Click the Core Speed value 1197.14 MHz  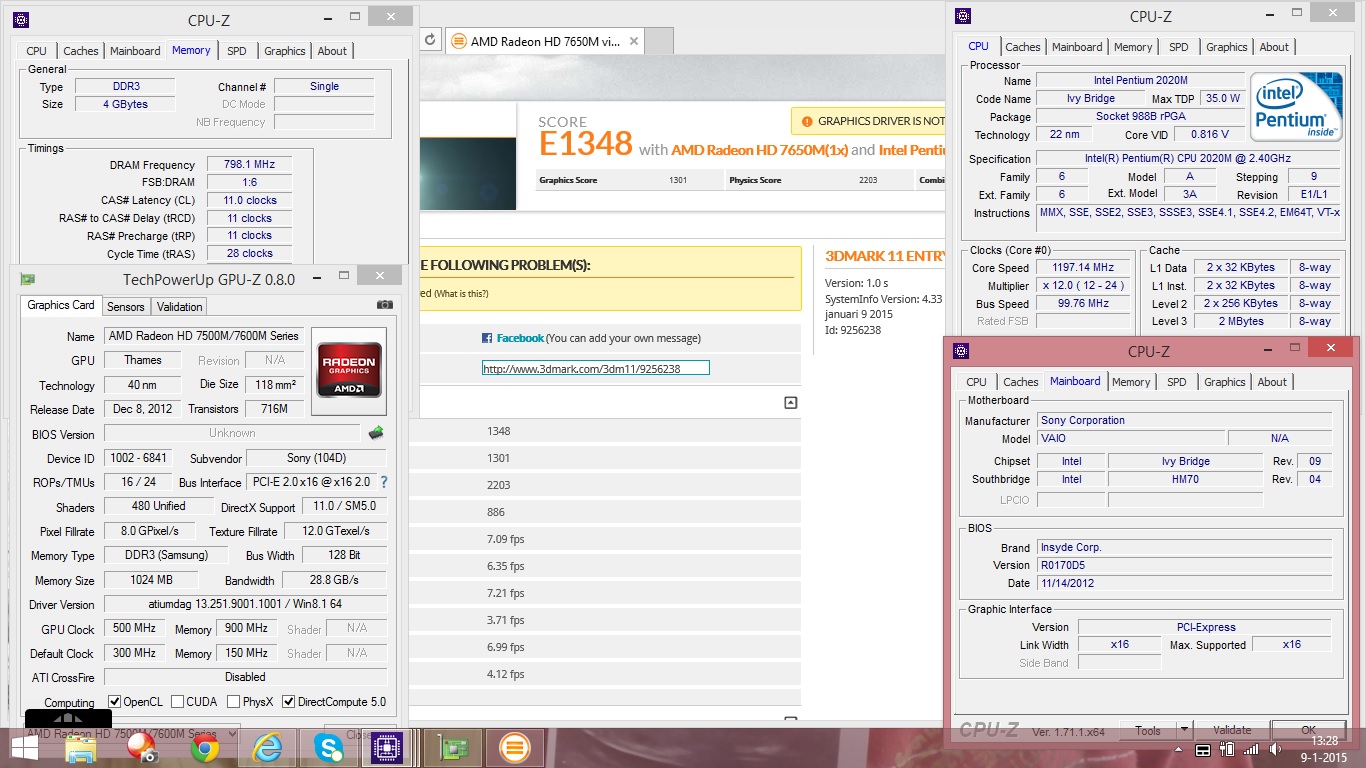tap(1083, 268)
